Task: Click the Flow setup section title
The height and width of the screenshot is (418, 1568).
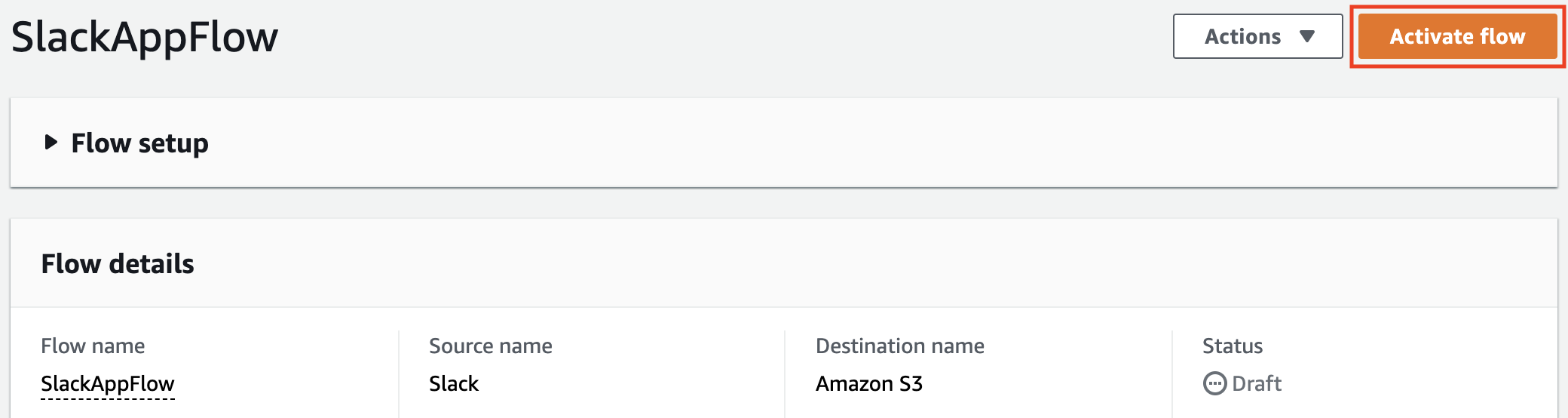Action: tap(139, 143)
